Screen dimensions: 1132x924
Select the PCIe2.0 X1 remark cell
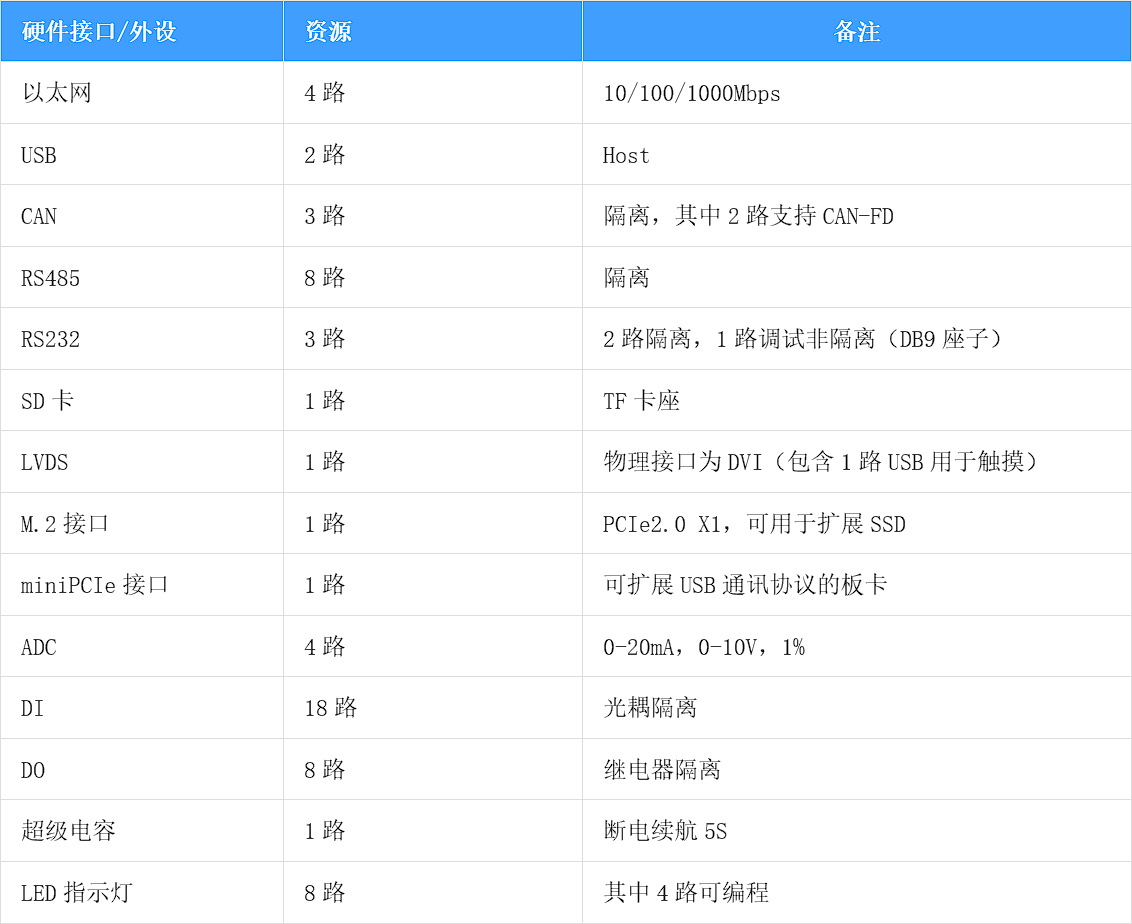754,524
